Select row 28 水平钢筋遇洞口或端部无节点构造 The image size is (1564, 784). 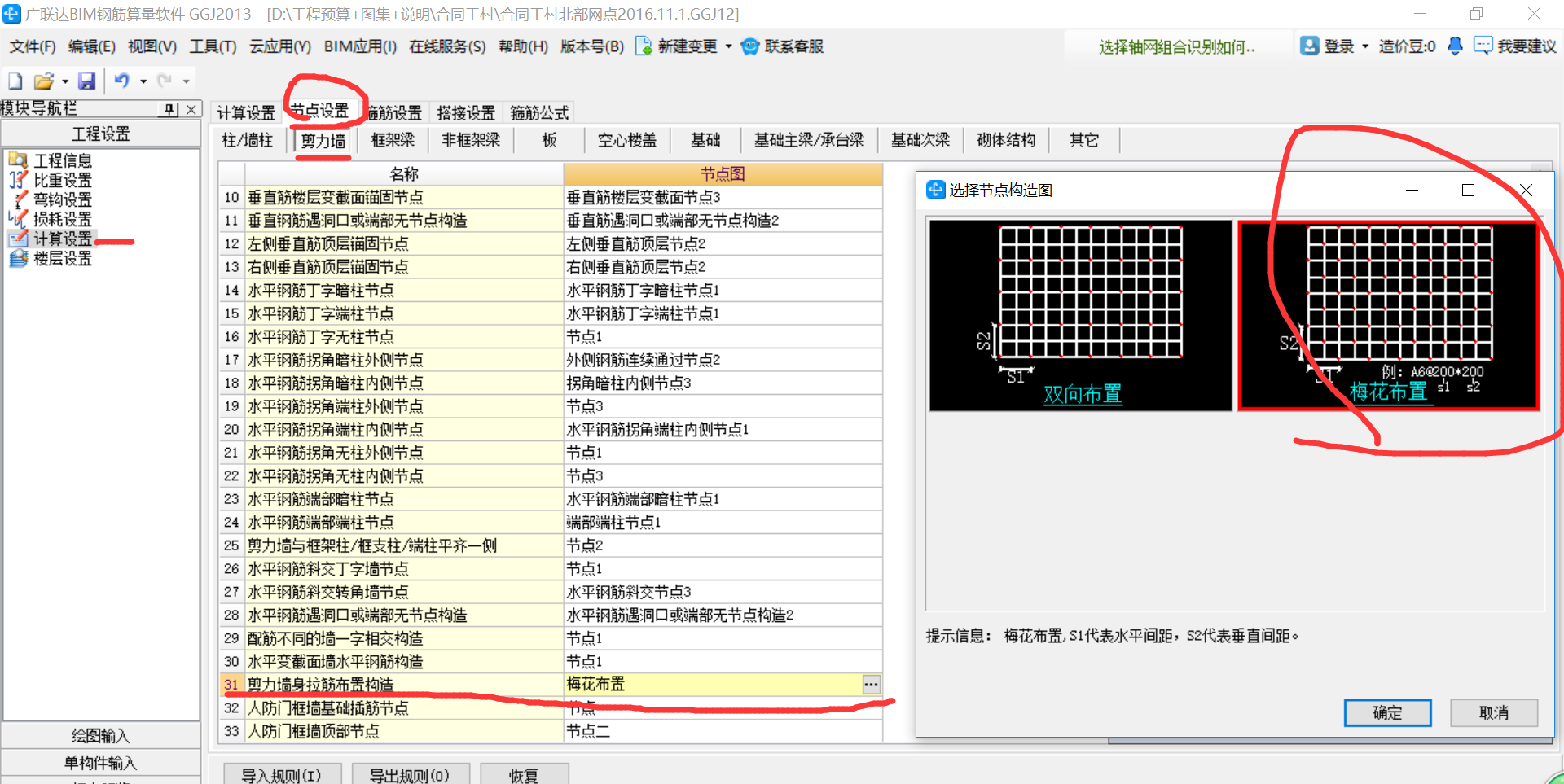pos(551,615)
